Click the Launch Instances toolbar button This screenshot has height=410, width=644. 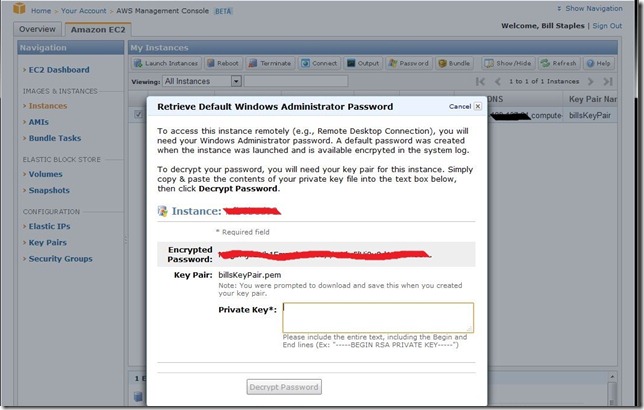click(x=166, y=63)
